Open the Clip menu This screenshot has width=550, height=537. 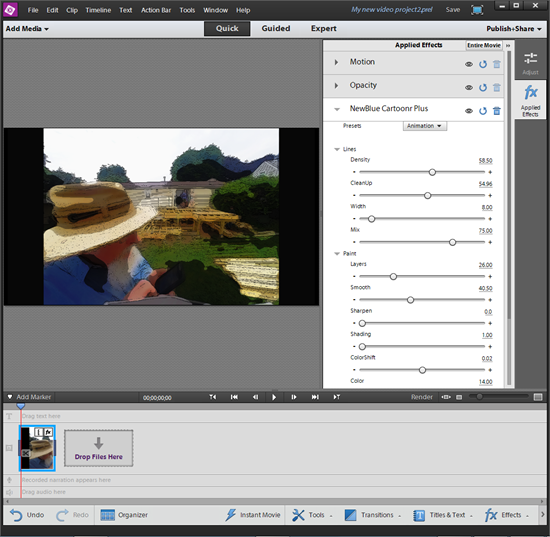[72, 10]
